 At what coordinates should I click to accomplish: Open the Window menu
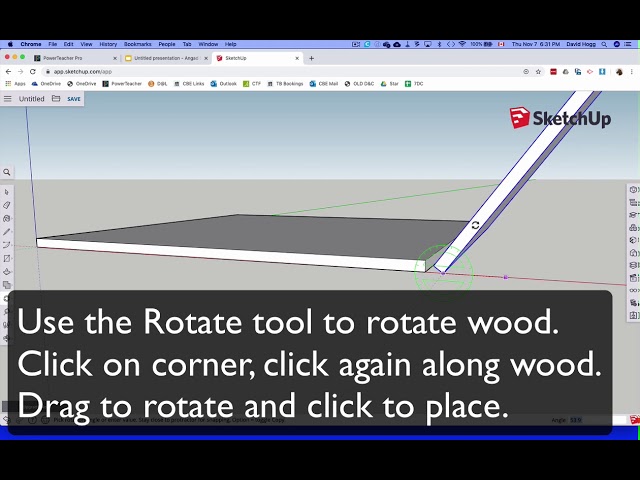(x=208, y=44)
